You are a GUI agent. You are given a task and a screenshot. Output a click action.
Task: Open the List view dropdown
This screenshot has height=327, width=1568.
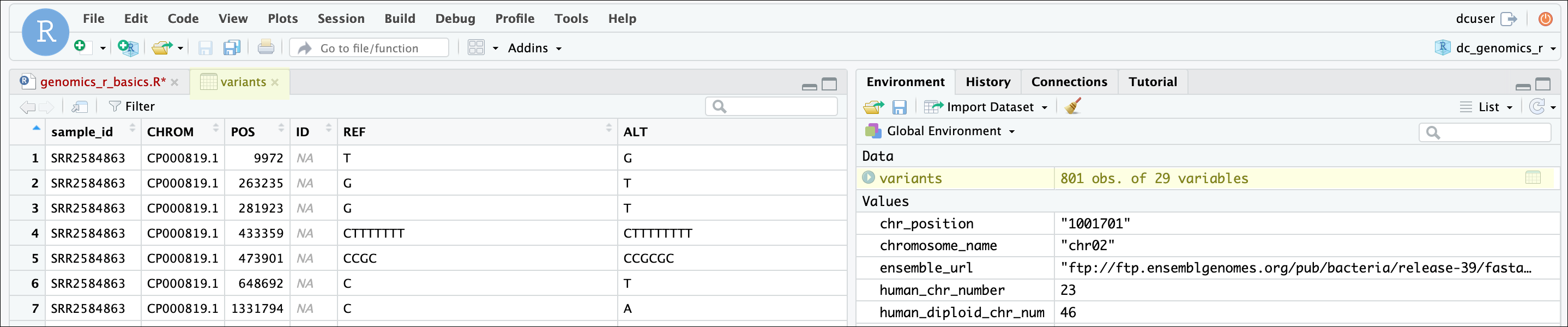coord(1486,107)
